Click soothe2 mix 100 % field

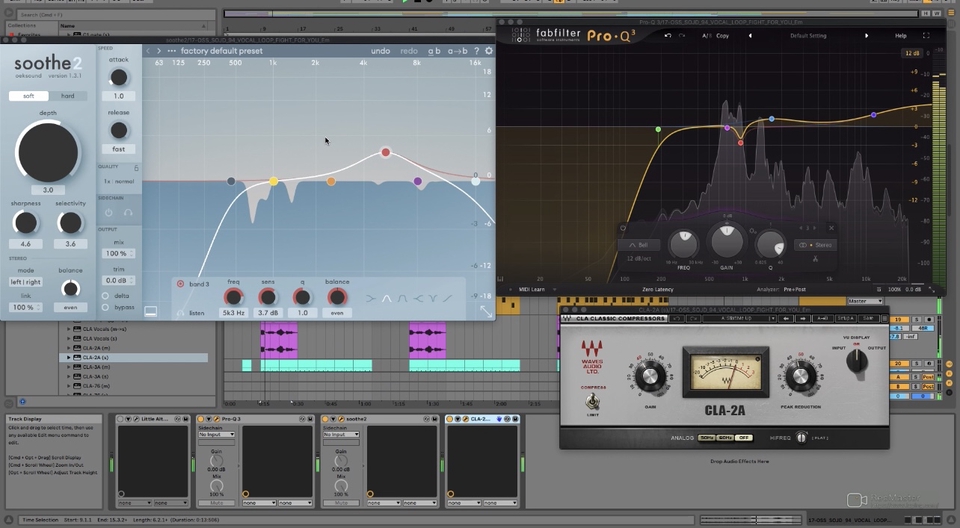click(119, 253)
